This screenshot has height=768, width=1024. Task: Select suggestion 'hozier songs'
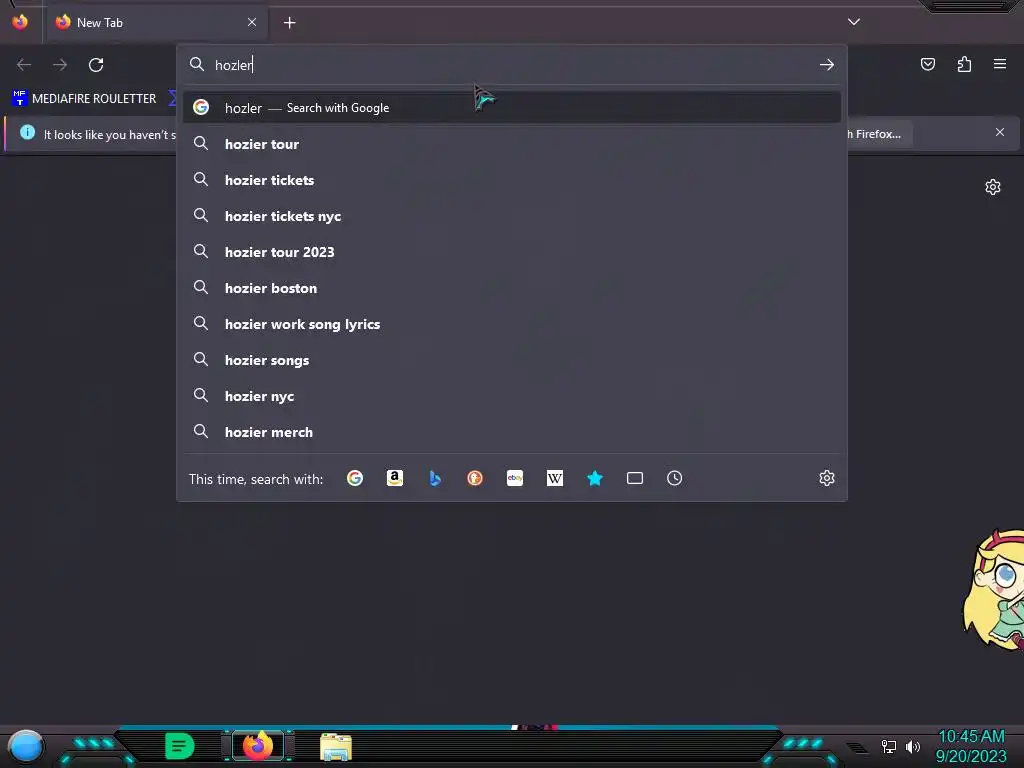tap(511, 360)
